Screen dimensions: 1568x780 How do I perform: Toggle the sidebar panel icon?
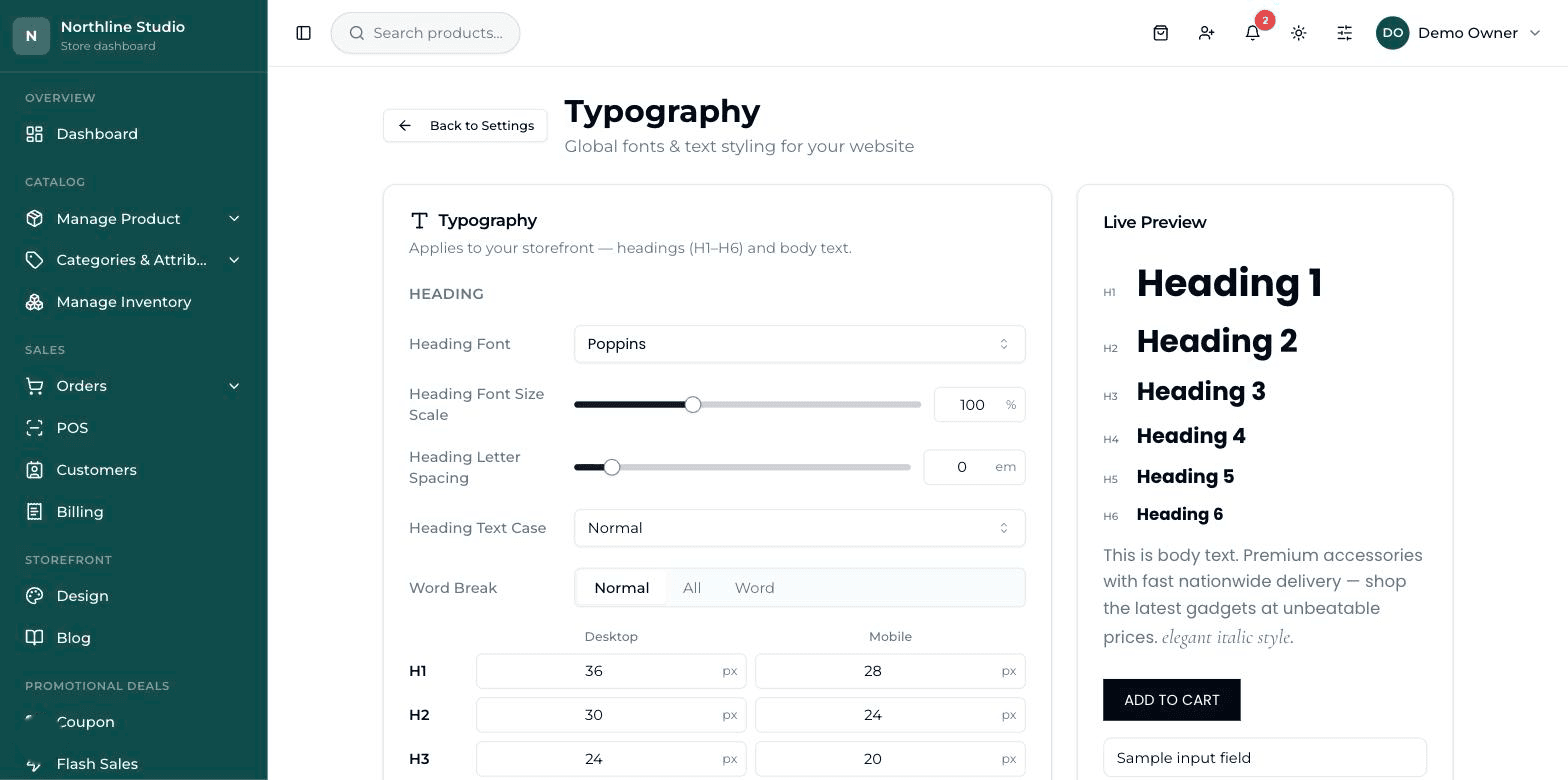[304, 33]
